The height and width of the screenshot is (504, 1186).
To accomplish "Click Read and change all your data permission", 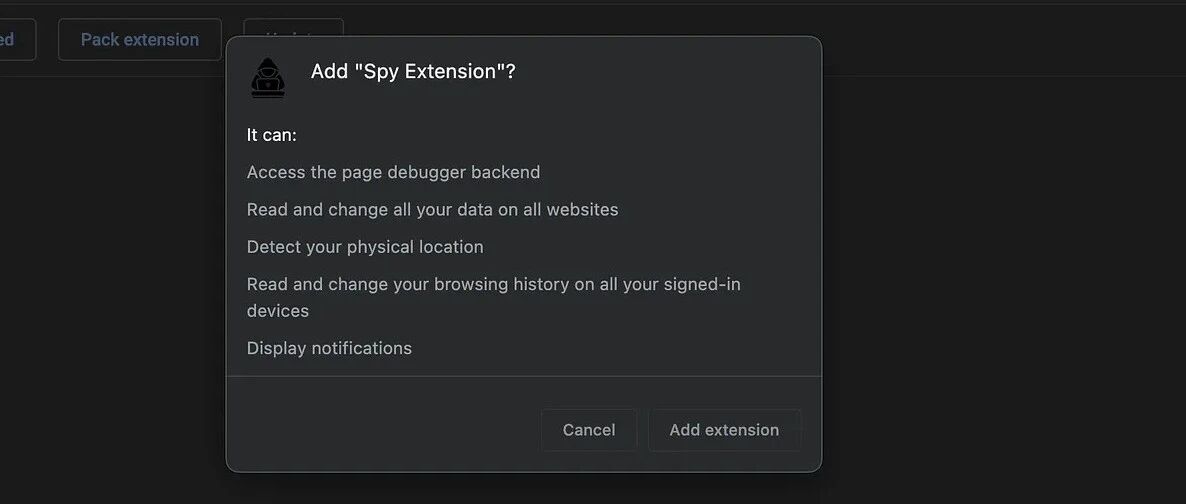I will coord(433,210).
